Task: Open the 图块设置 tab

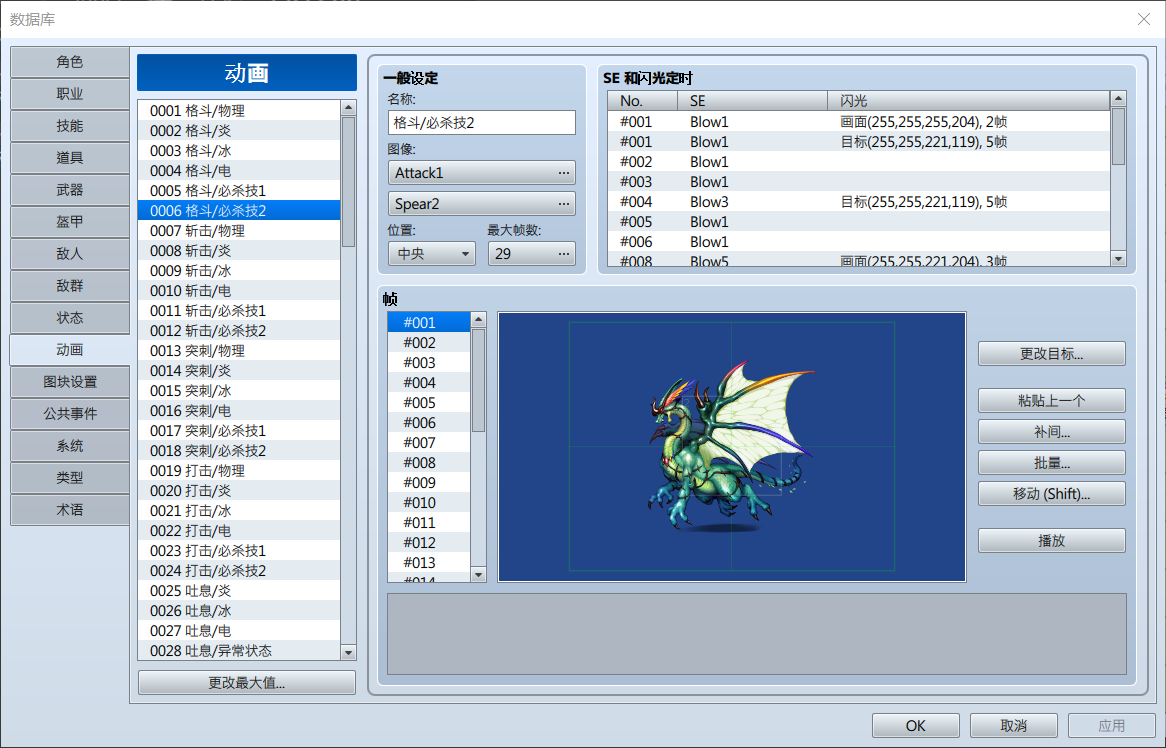Action: (69, 381)
